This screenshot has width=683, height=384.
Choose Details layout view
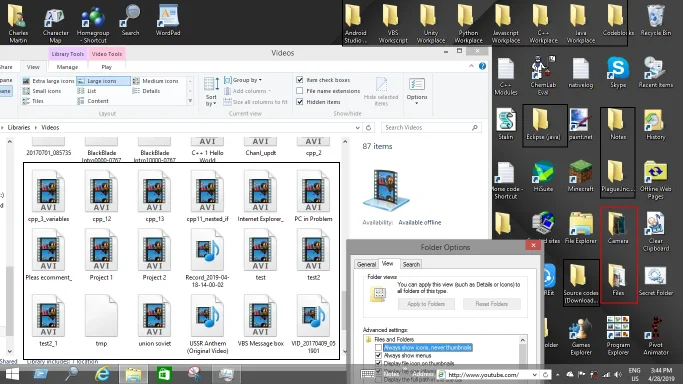click(x=146, y=91)
